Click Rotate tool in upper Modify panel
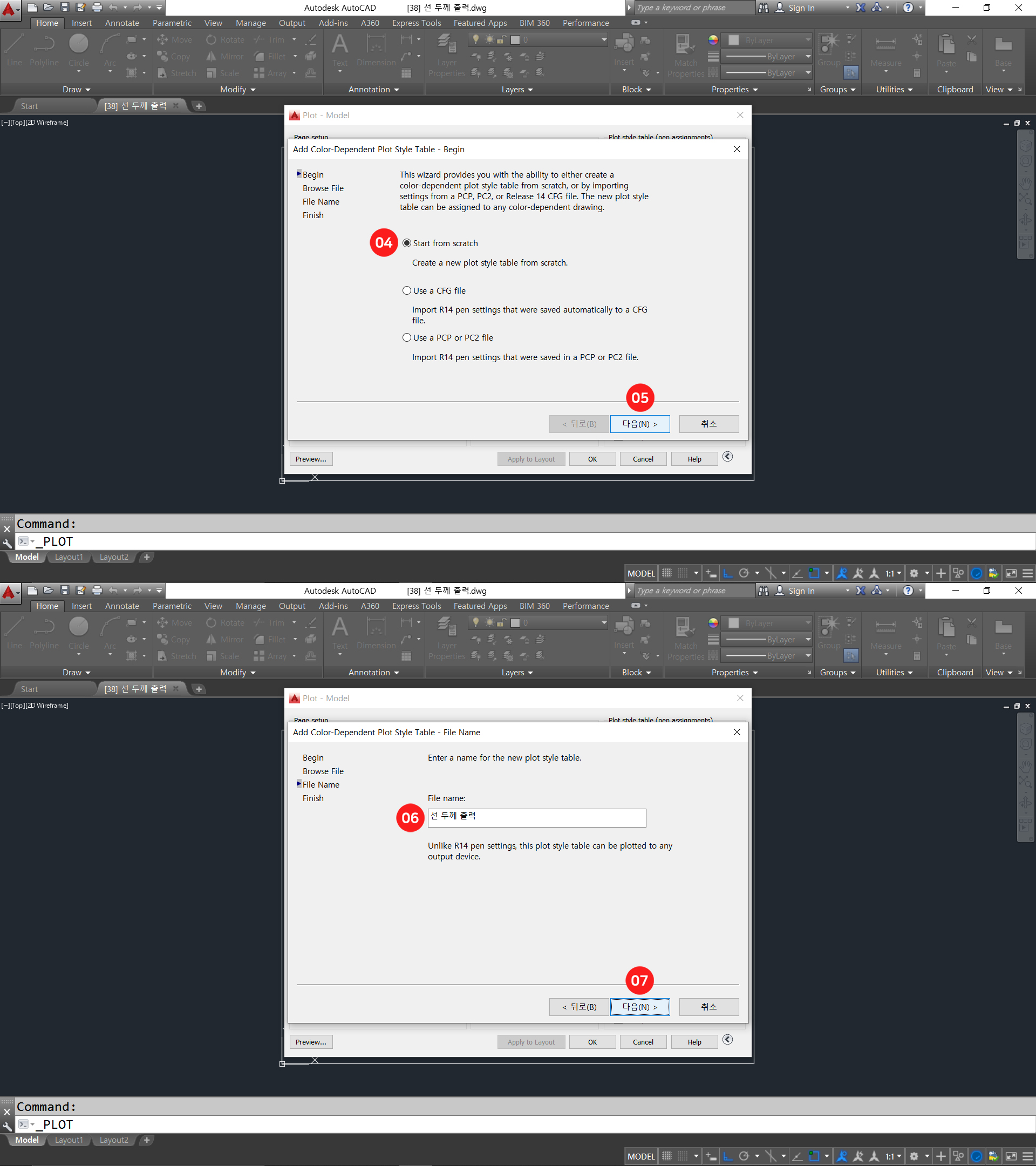Viewport: 1036px width, 1166px height. [225, 39]
